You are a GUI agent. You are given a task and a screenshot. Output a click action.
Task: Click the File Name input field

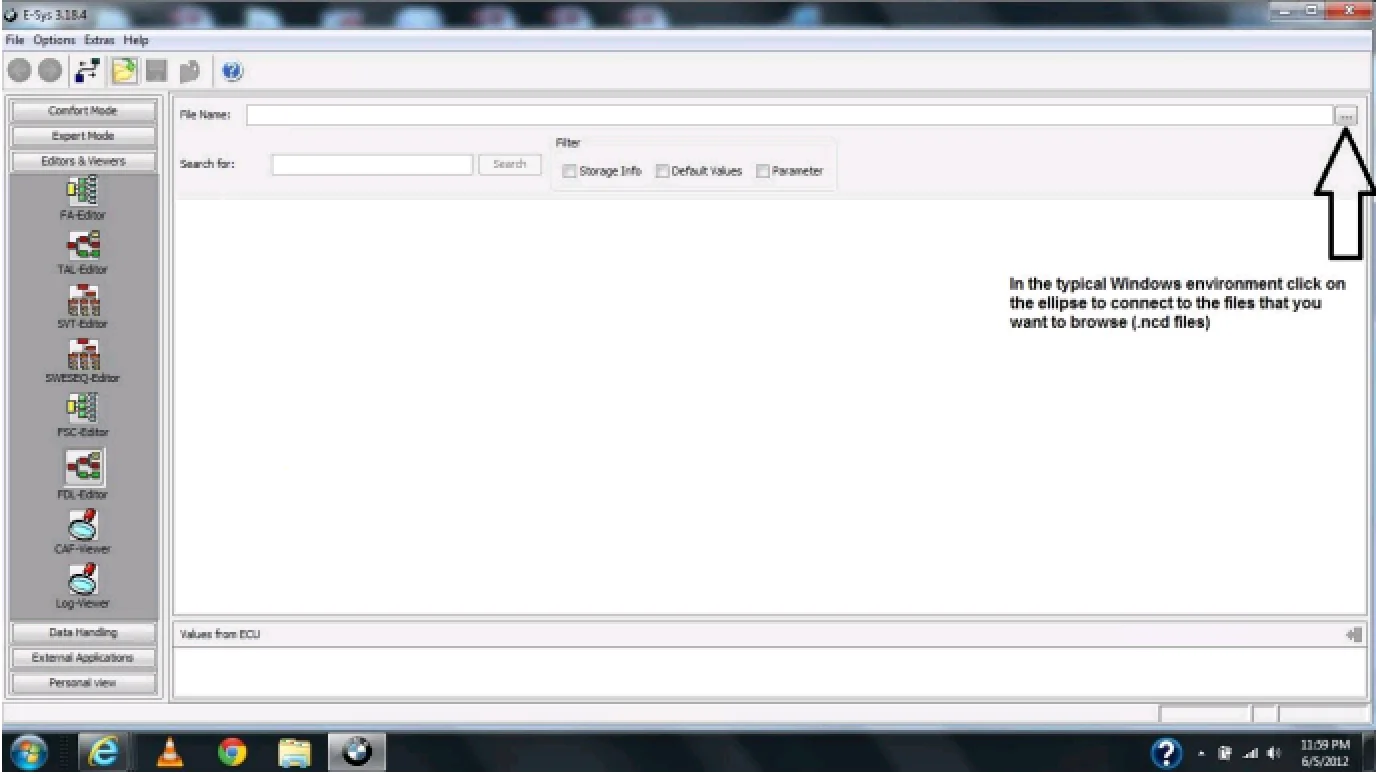(789, 115)
